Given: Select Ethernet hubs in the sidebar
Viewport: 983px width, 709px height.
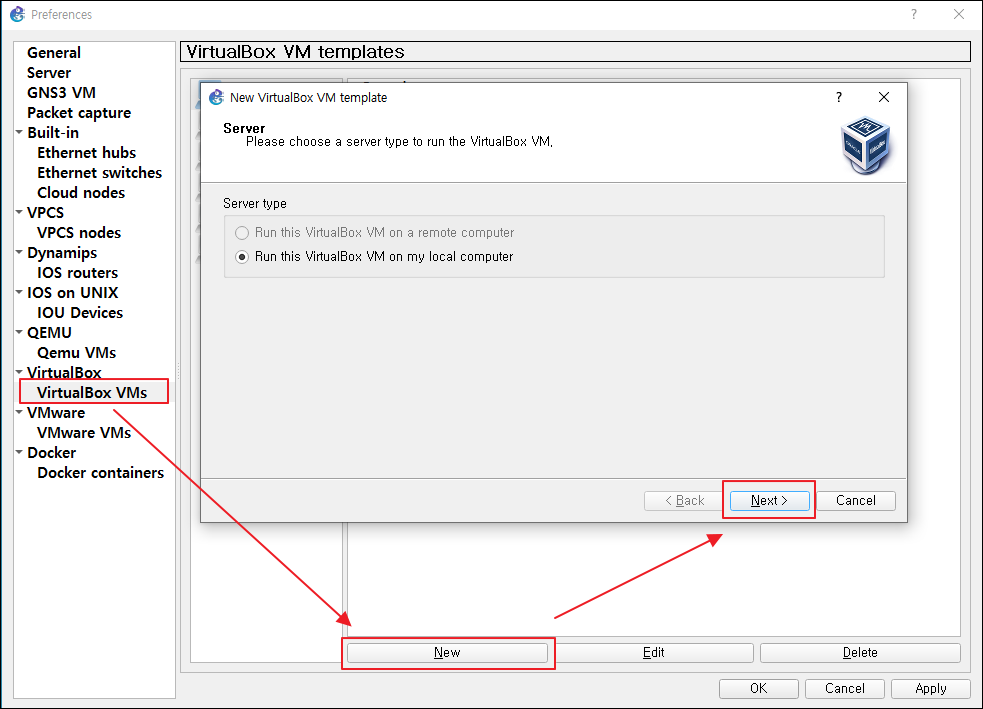Looking at the screenshot, I should (87, 153).
